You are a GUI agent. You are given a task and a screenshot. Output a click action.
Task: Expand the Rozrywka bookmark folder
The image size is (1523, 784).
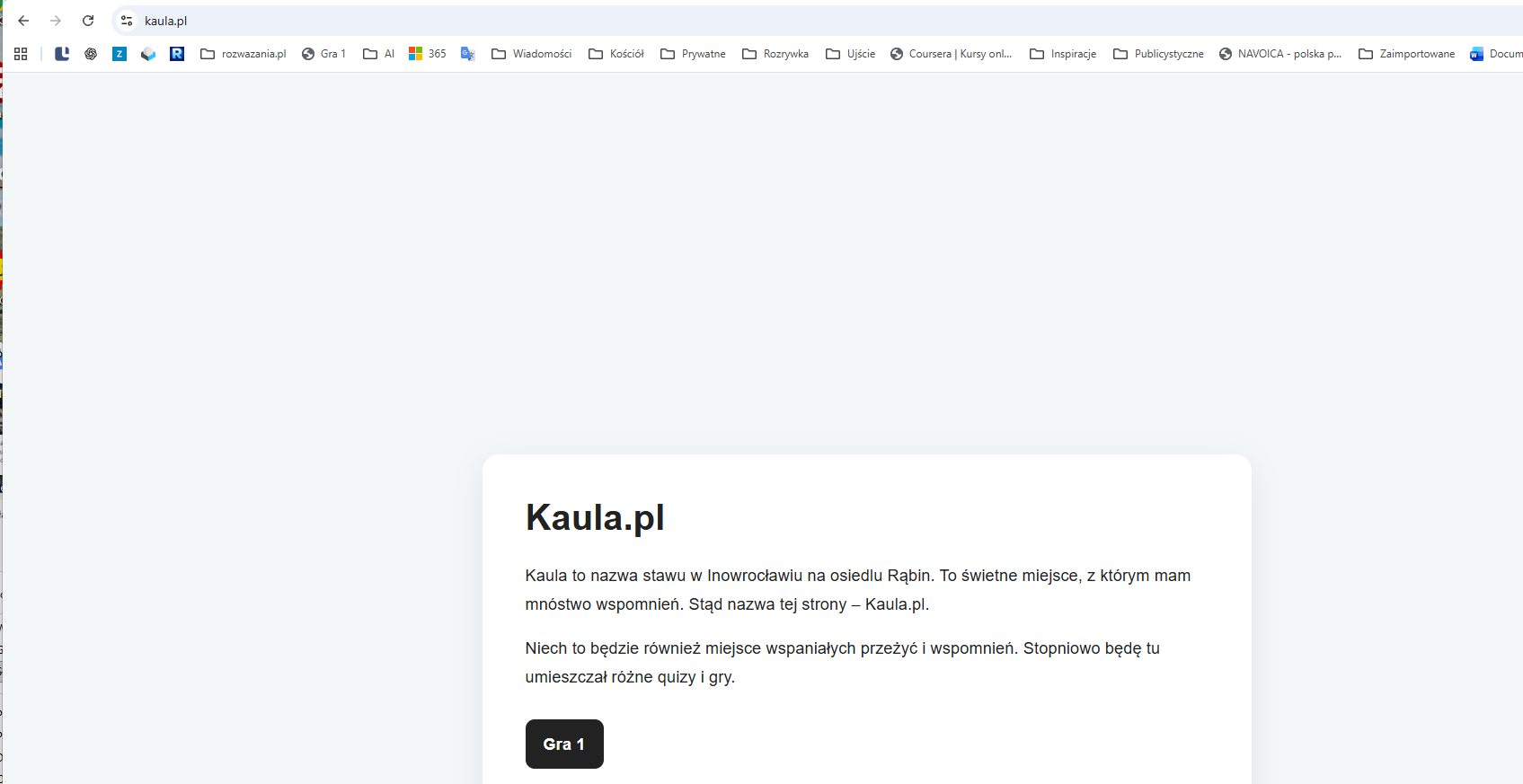coord(775,54)
